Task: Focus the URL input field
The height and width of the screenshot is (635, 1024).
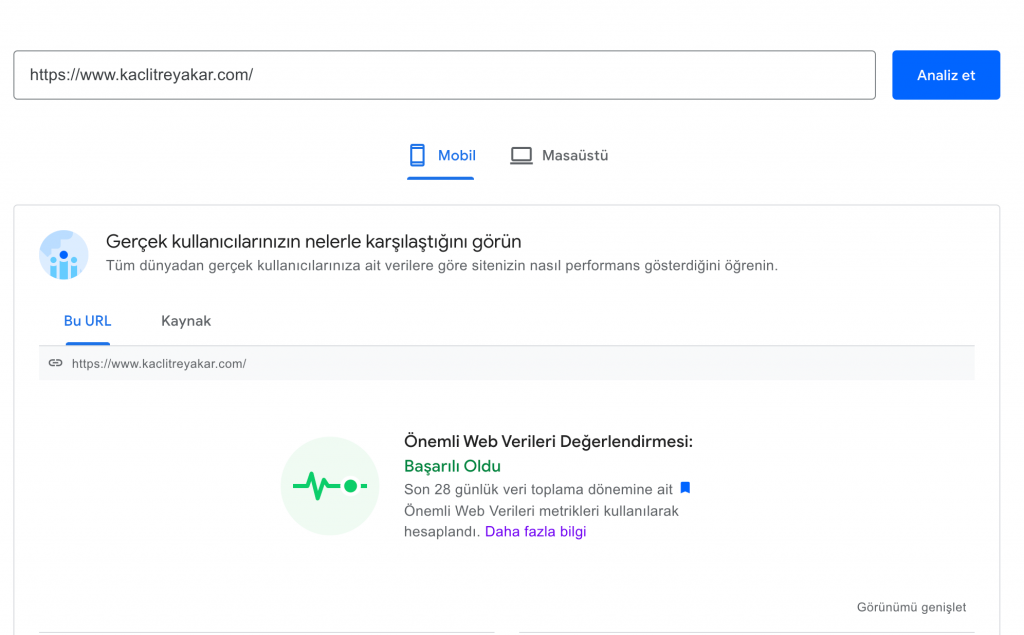Action: [x=444, y=75]
